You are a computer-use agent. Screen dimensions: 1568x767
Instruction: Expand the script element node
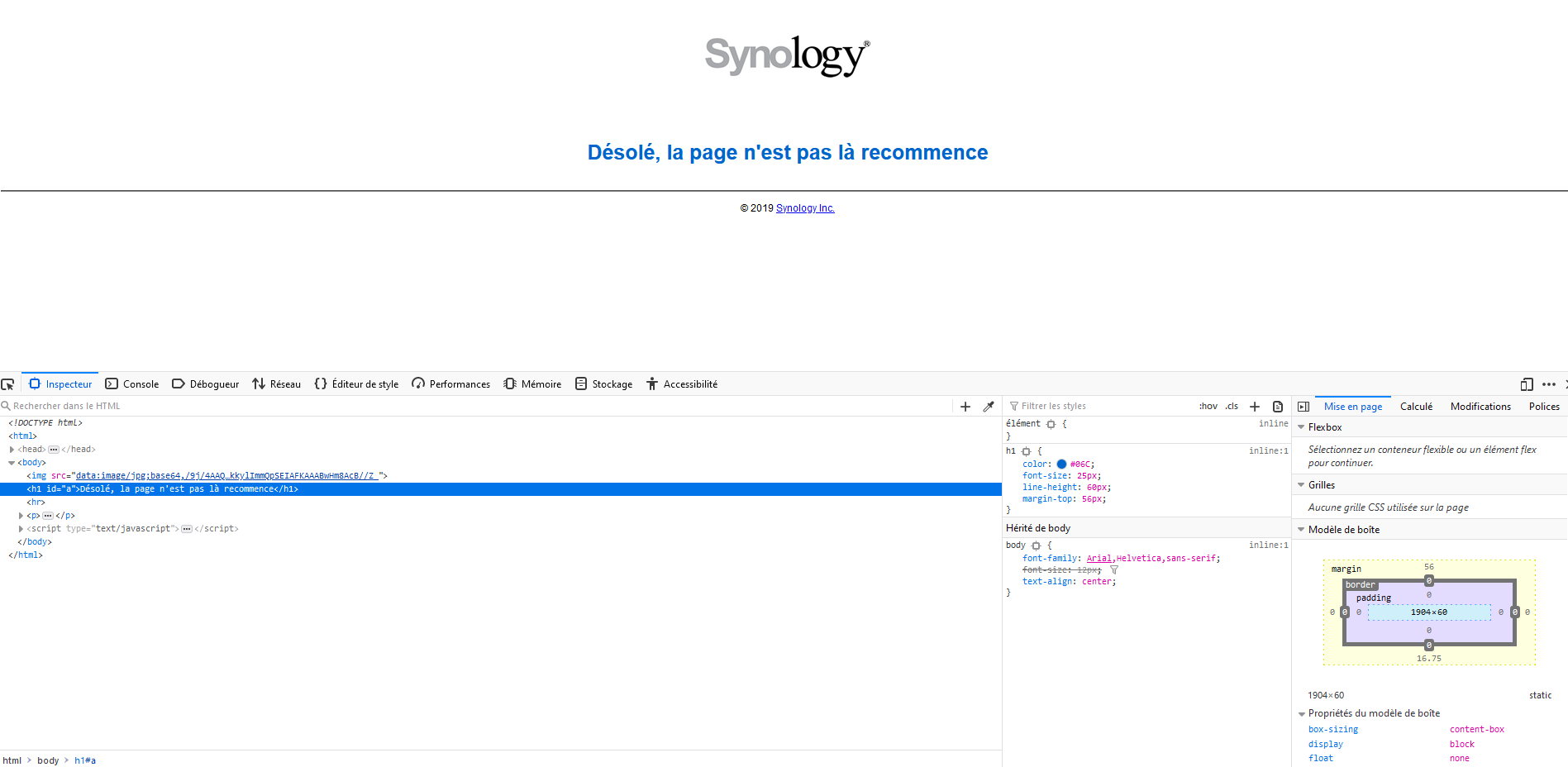pyautogui.click(x=21, y=529)
